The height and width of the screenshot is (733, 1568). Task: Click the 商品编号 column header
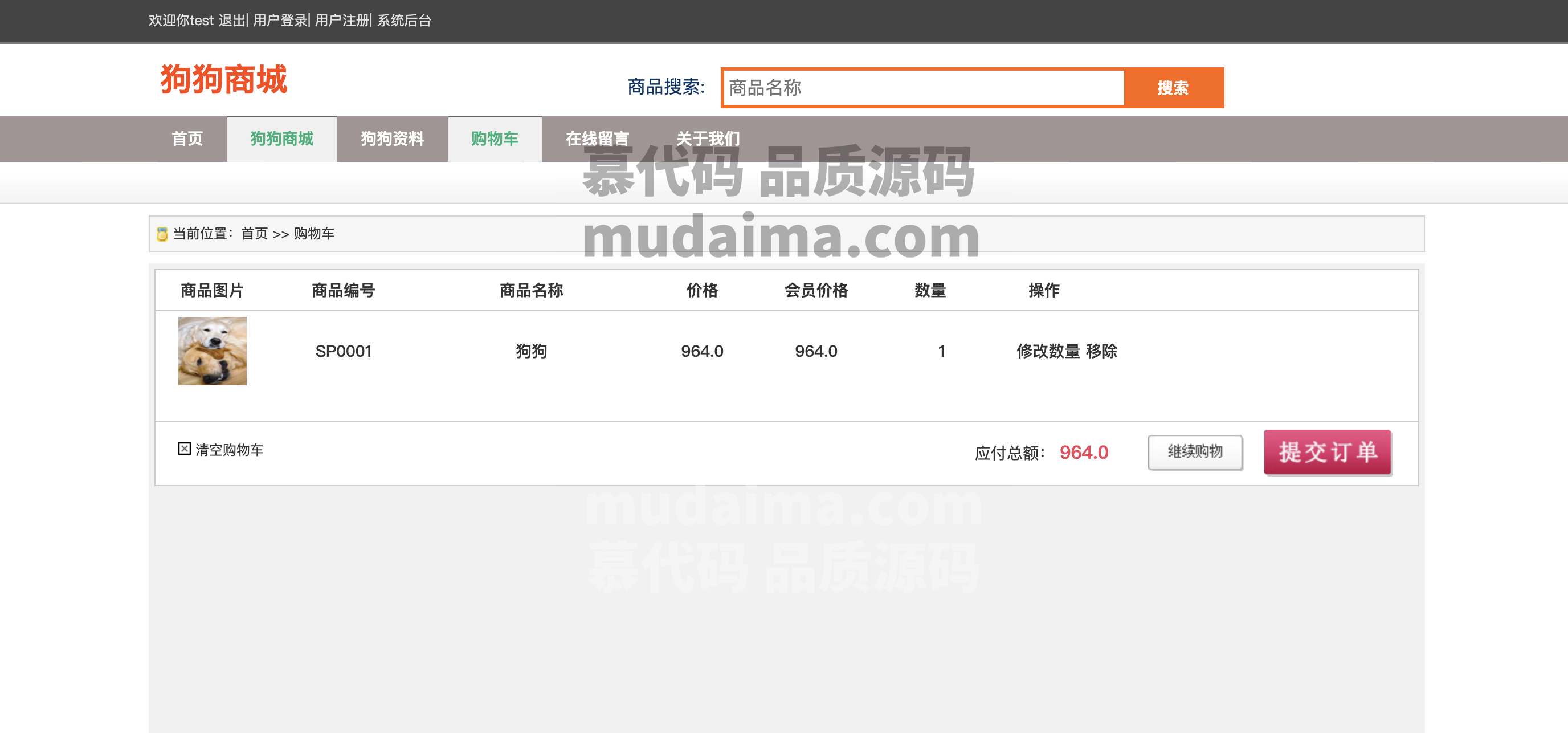point(344,290)
